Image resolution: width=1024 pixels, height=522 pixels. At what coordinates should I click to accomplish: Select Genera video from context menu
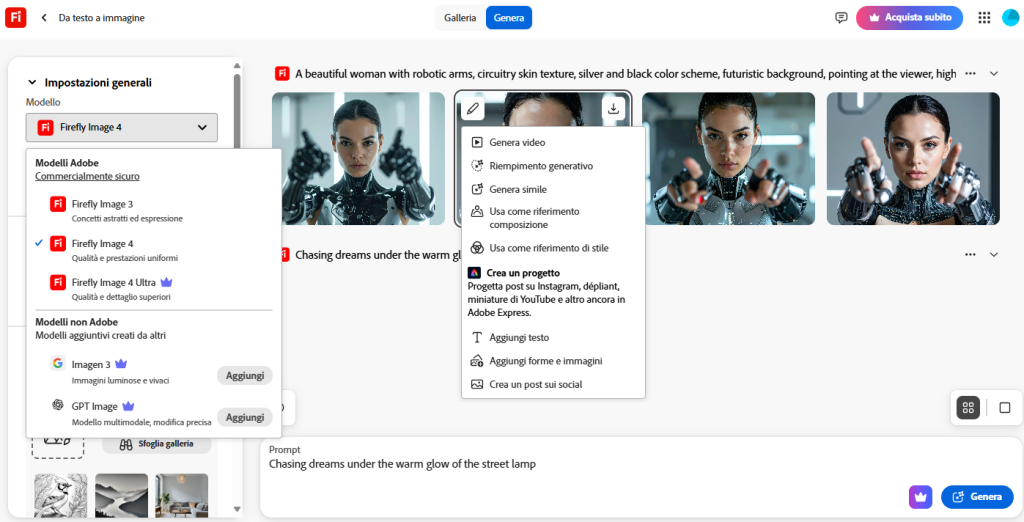(516, 142)
